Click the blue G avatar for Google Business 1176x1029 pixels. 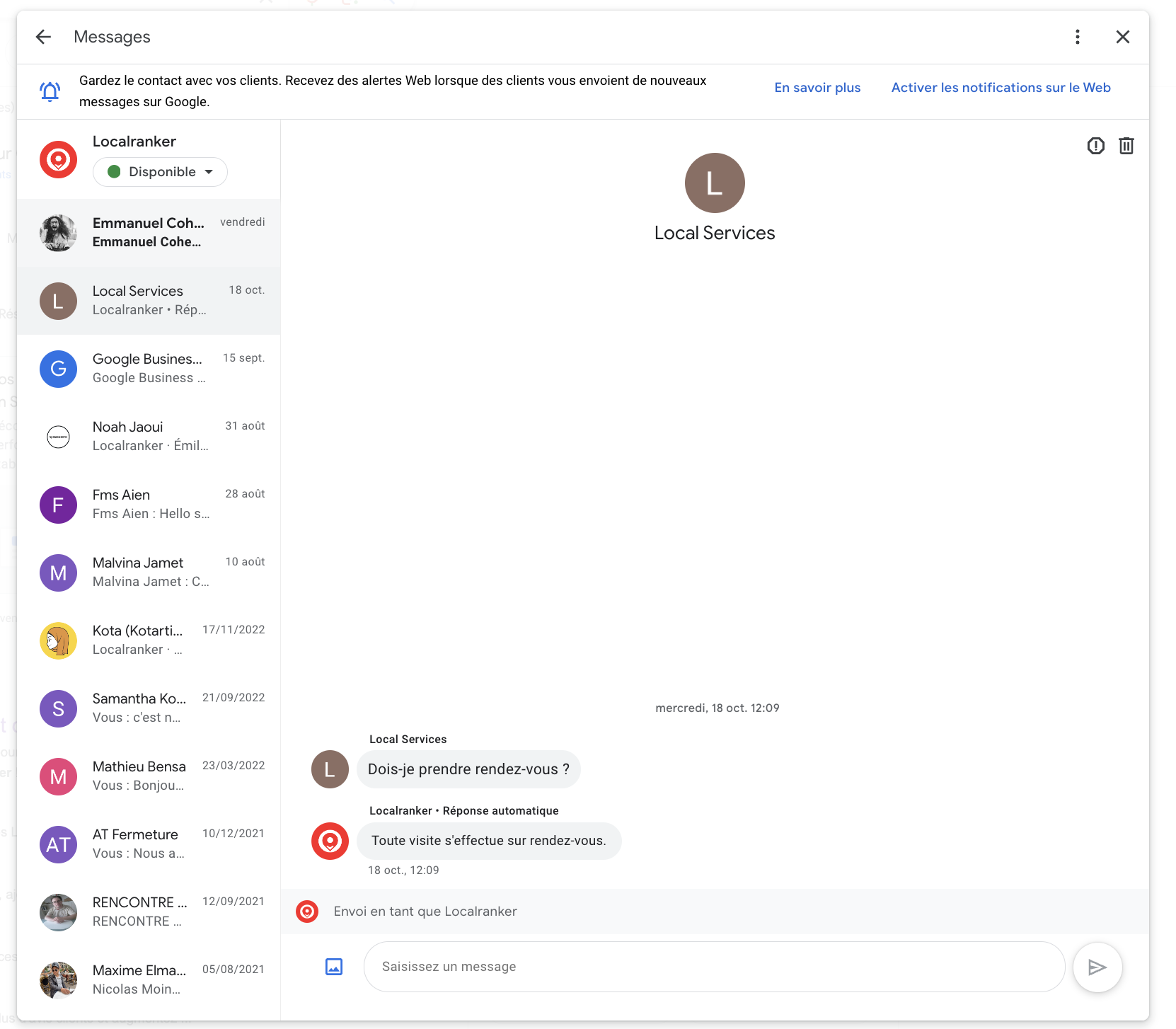(x=58, y=369)
